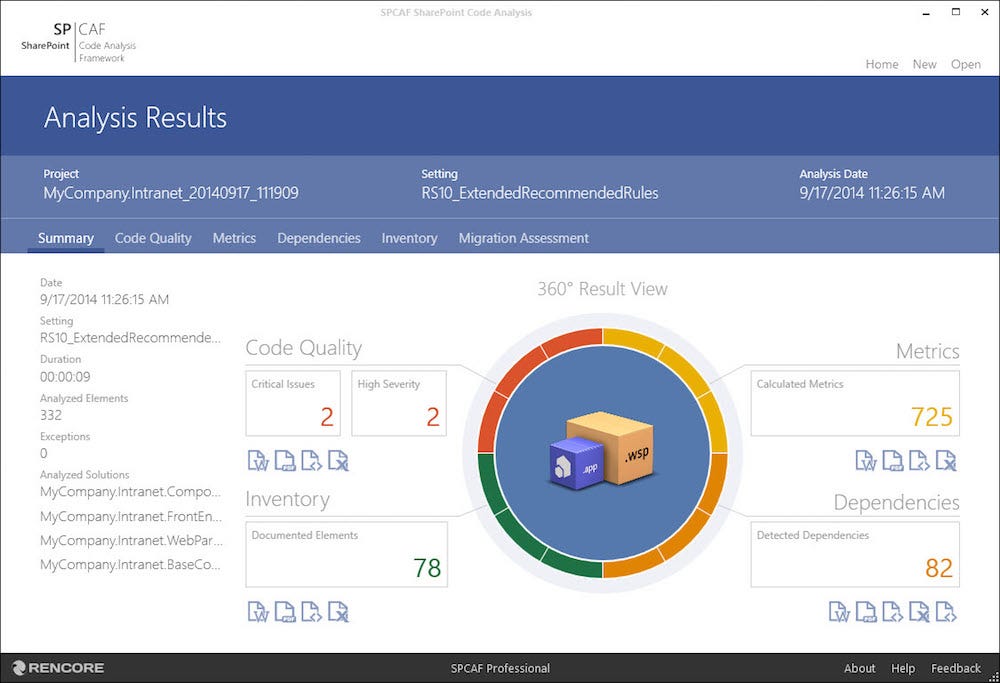Click the last Dependencies code-file icon after Excel

(x=946, y=611)
